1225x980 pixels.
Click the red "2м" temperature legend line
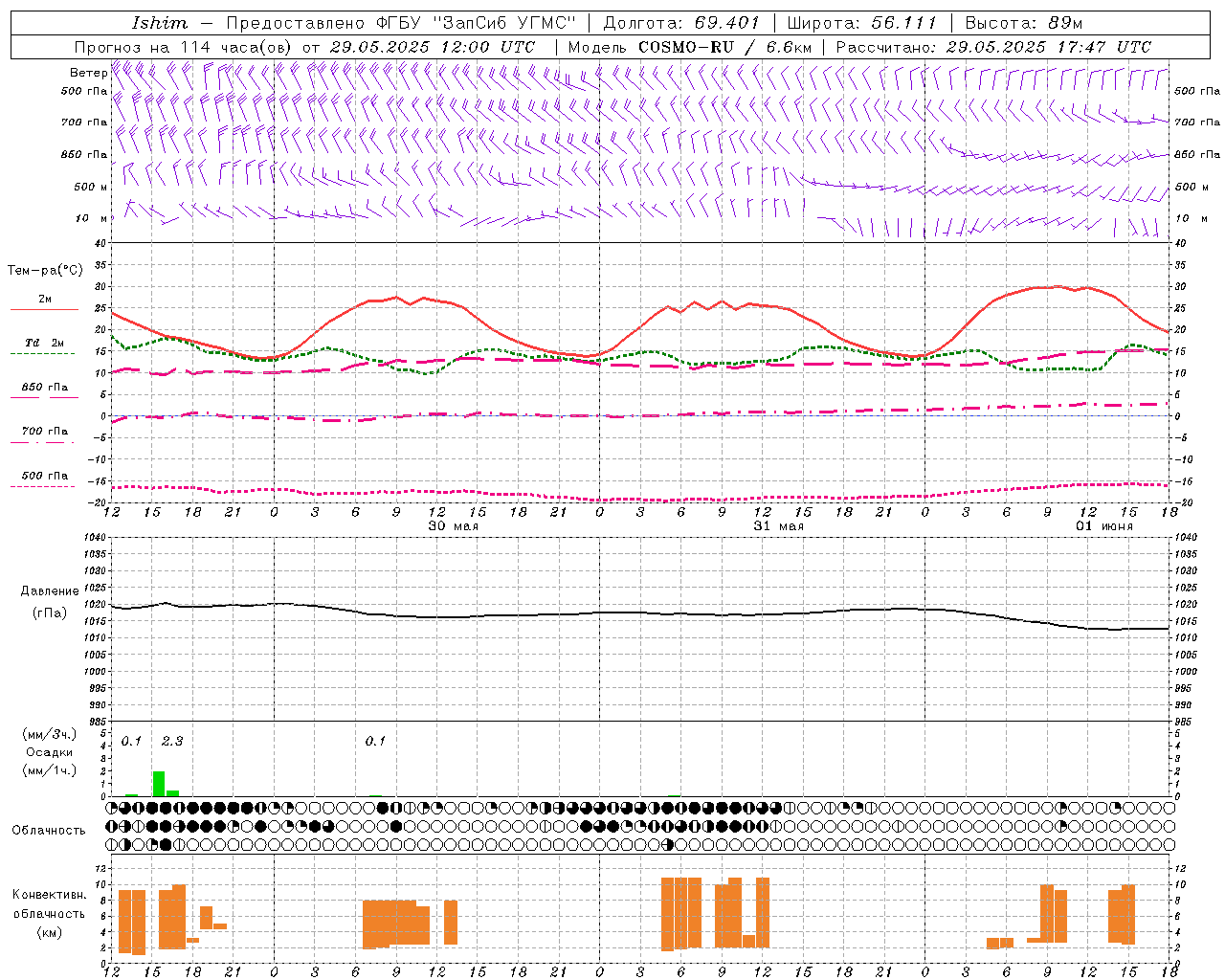point(45,309)
